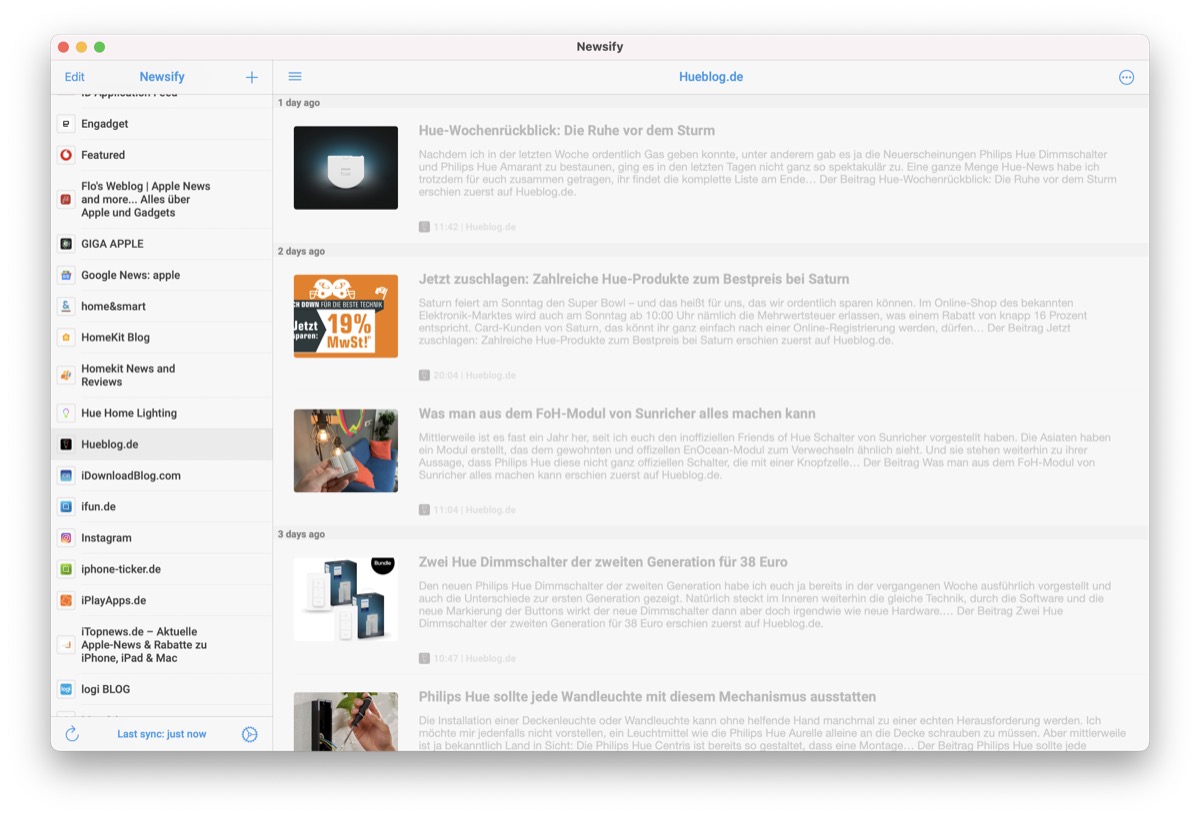The width and height of the screenshot is (1200, 818).
Task: Open the more options ellipsis icon
Action: (x=1126, y=77)
